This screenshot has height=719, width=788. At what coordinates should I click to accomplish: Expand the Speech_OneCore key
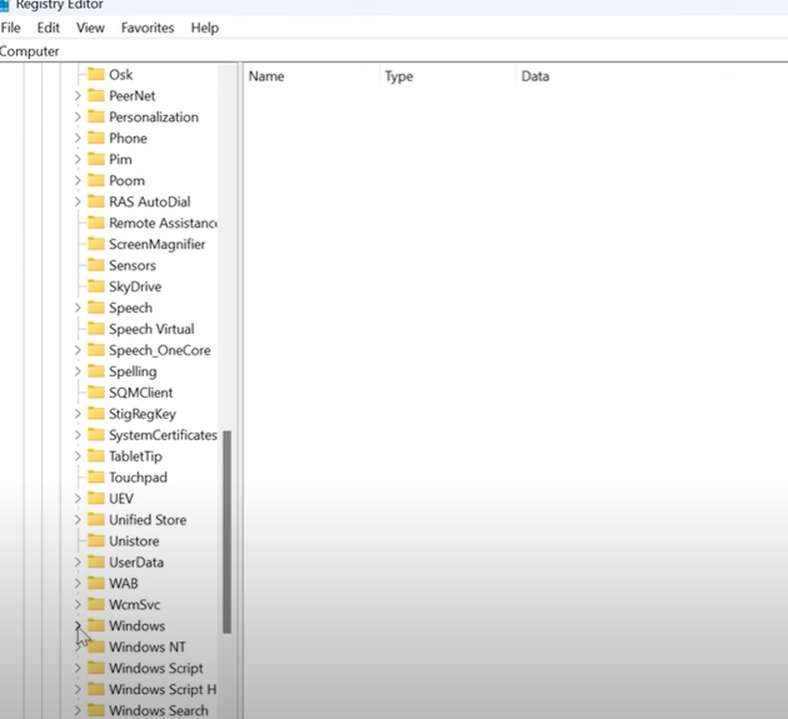point(77,350)
